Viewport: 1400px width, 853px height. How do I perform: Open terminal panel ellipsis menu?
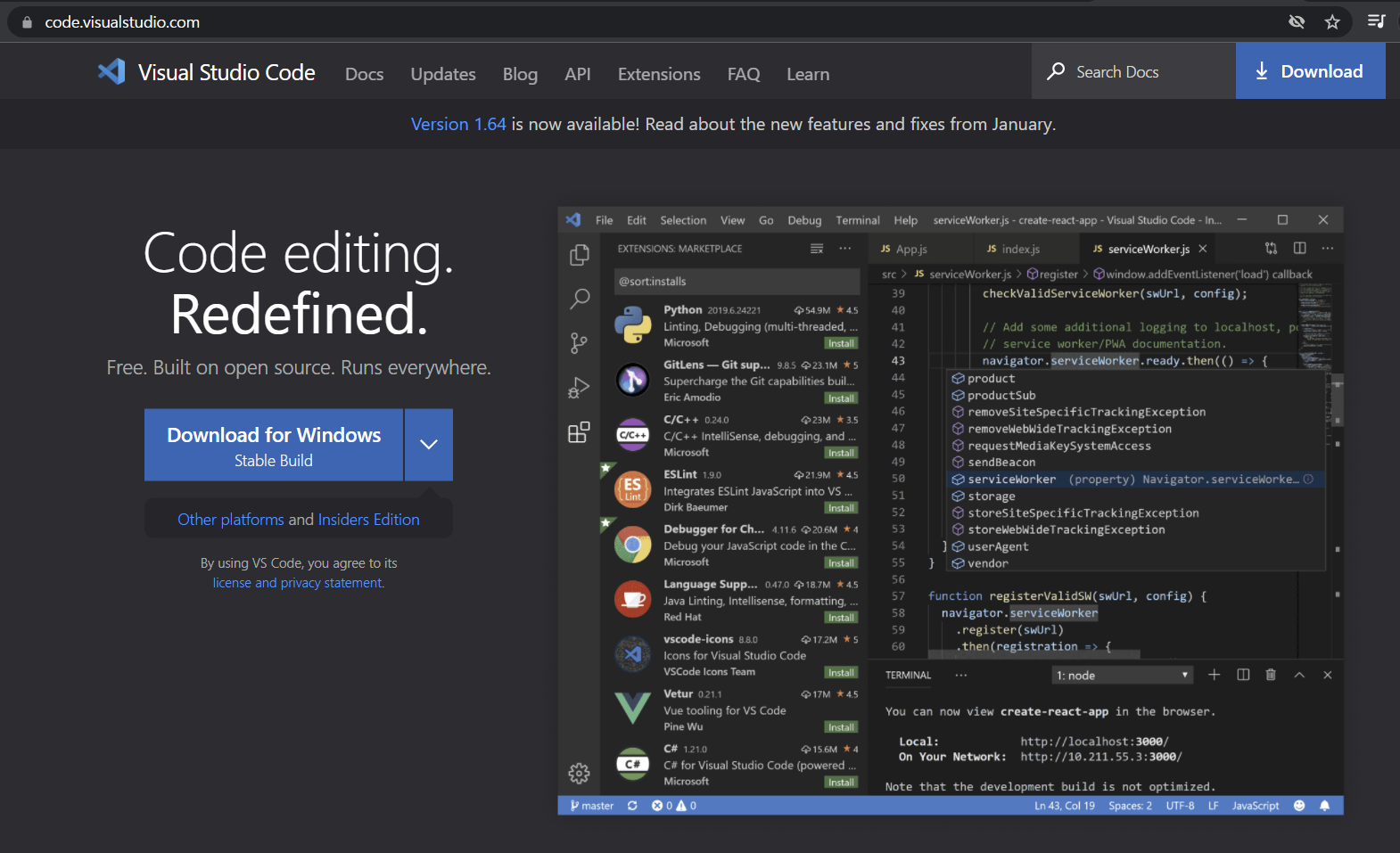[x=961, y=675]
